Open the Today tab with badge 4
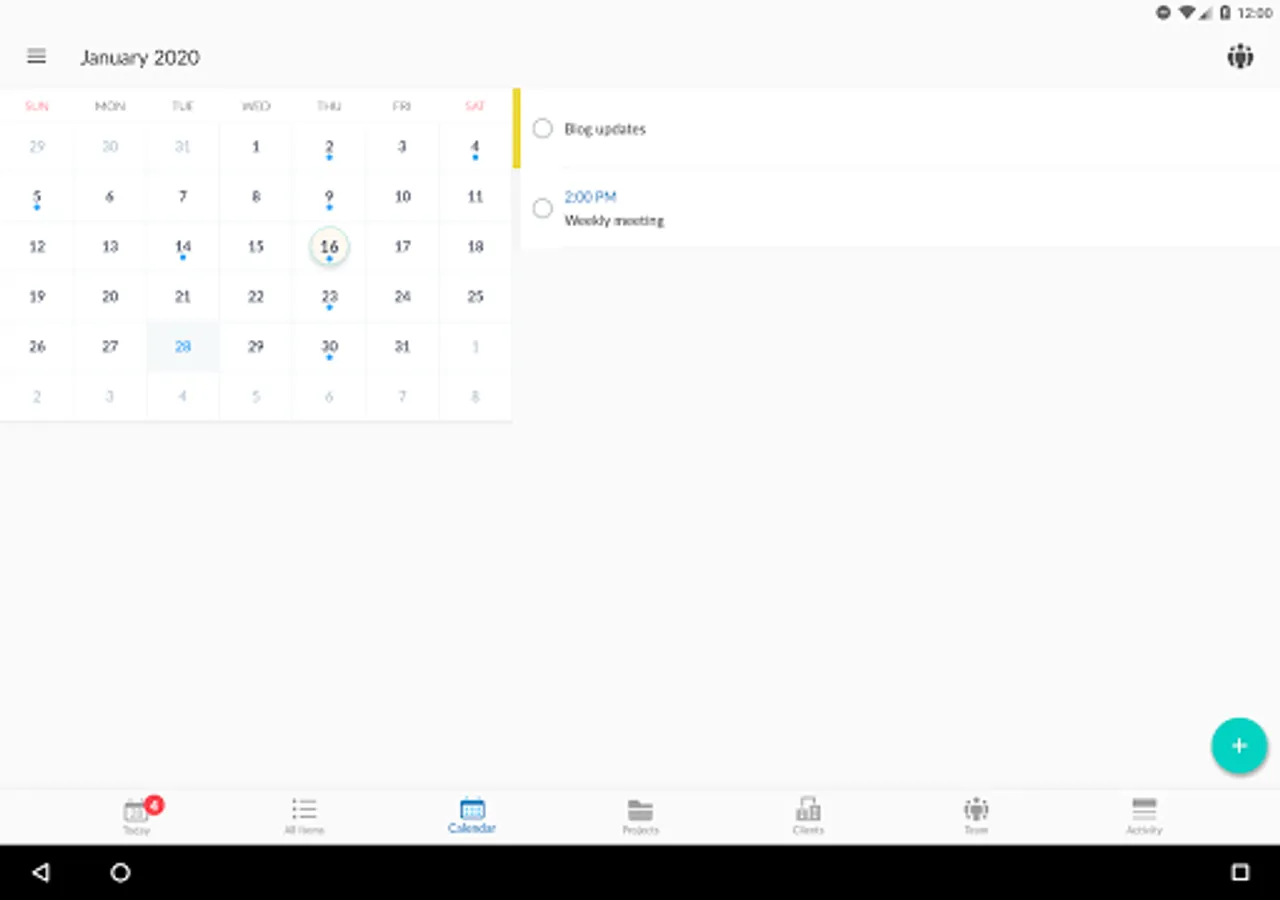1280x900 pixels. pos(137,816)
